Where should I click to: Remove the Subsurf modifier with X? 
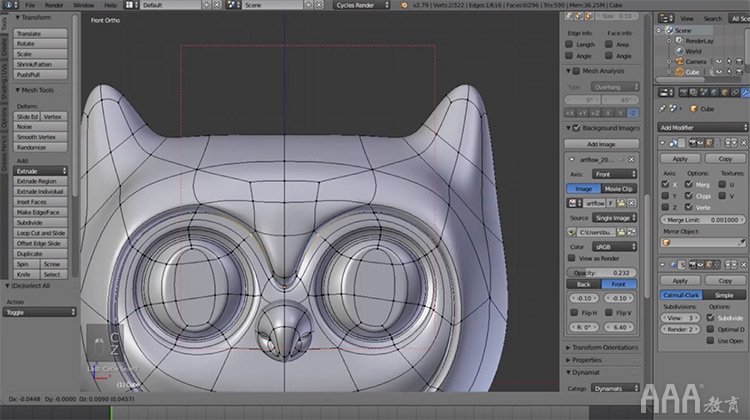click(x=744, y=265)
